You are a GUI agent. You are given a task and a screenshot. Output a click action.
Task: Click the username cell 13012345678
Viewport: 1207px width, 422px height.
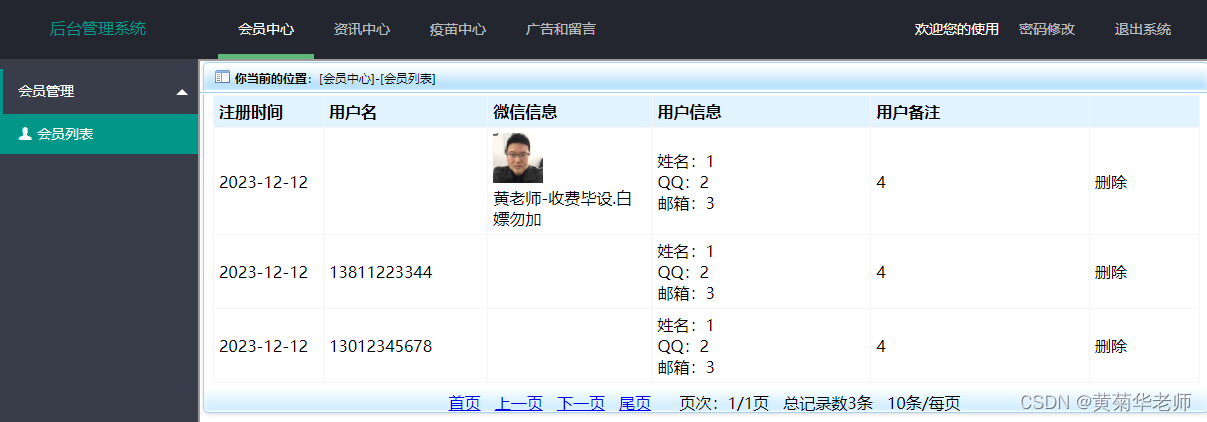click(x=381, y=346)
